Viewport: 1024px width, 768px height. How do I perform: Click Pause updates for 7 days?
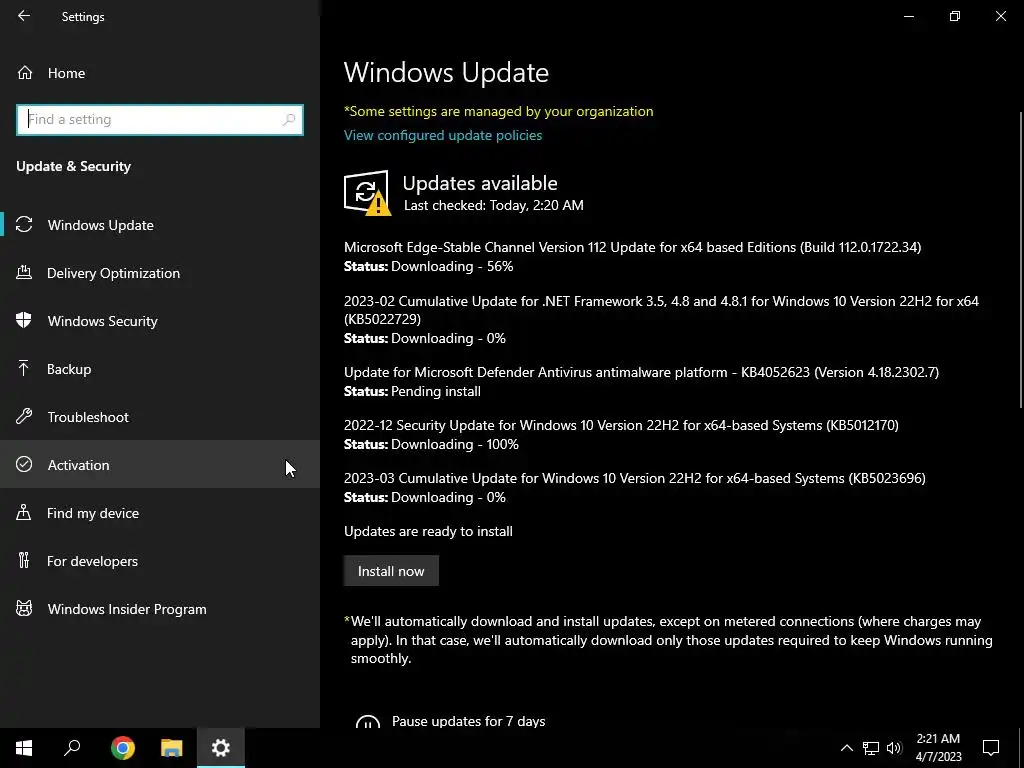pos(468,721)
